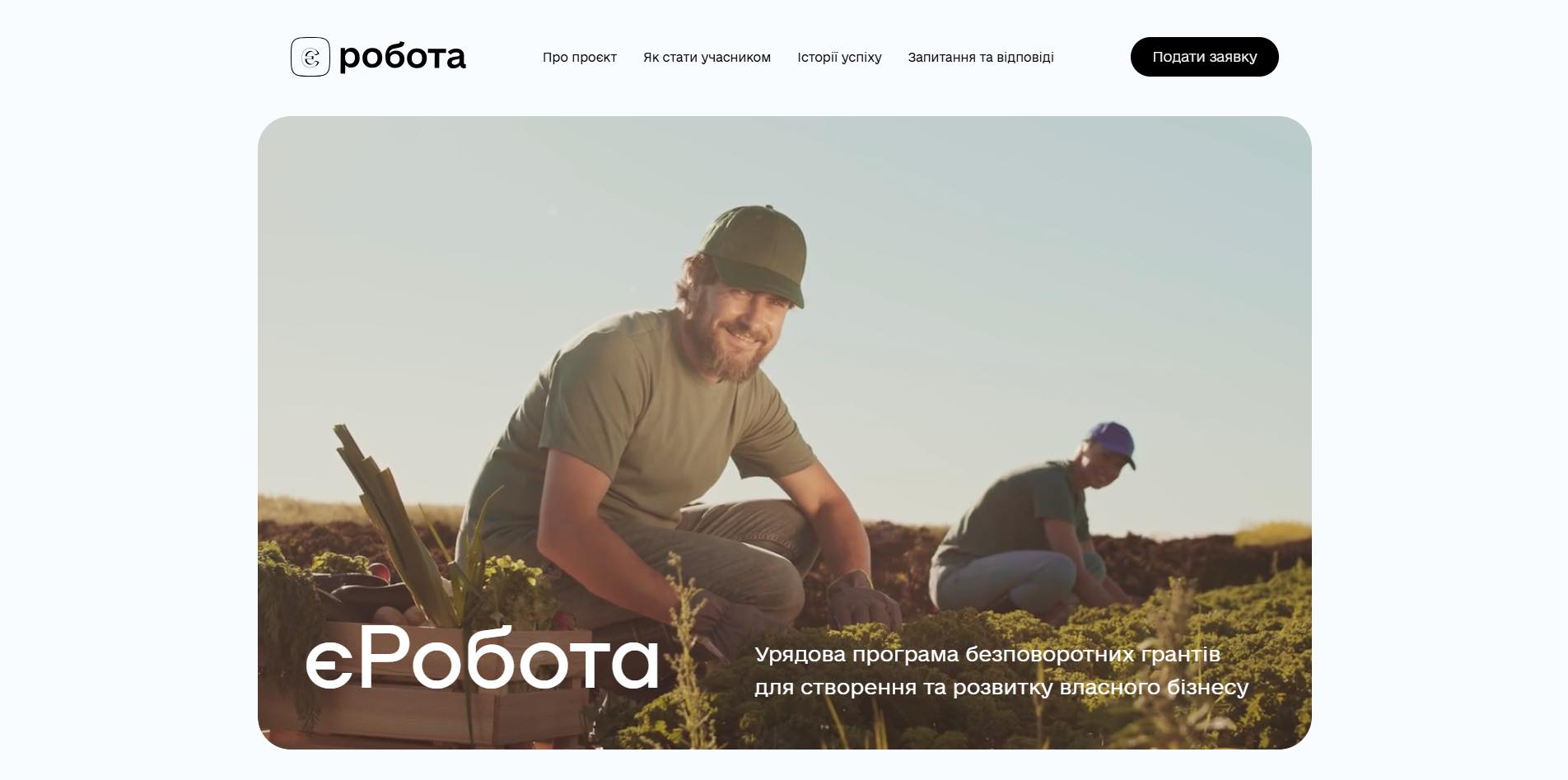Screen dimensions: 1568x780
Task: Click the purple cap on the woman
Action: [x=1112, y=442]
